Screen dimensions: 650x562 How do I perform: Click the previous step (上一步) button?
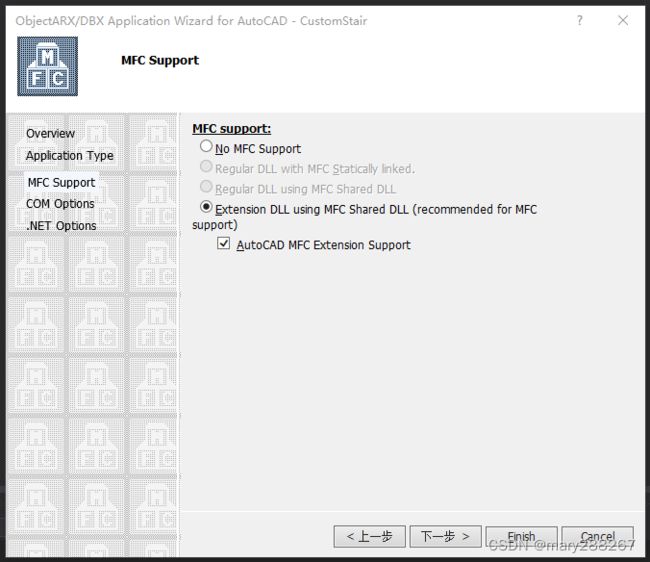click(x=369, y=537)
